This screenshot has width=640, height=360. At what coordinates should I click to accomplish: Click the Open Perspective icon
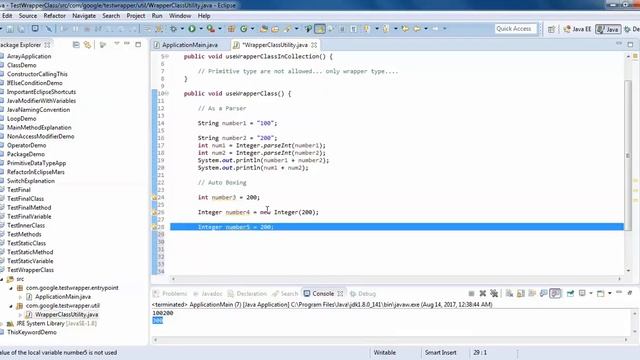point(551,29)
